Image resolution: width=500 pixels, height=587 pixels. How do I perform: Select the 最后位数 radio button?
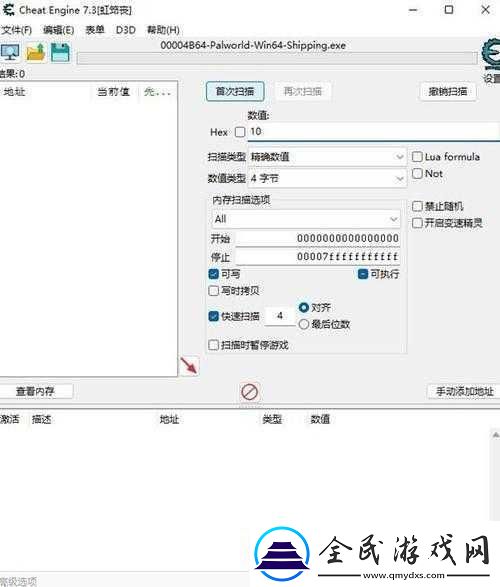click(x=304, y=324)
